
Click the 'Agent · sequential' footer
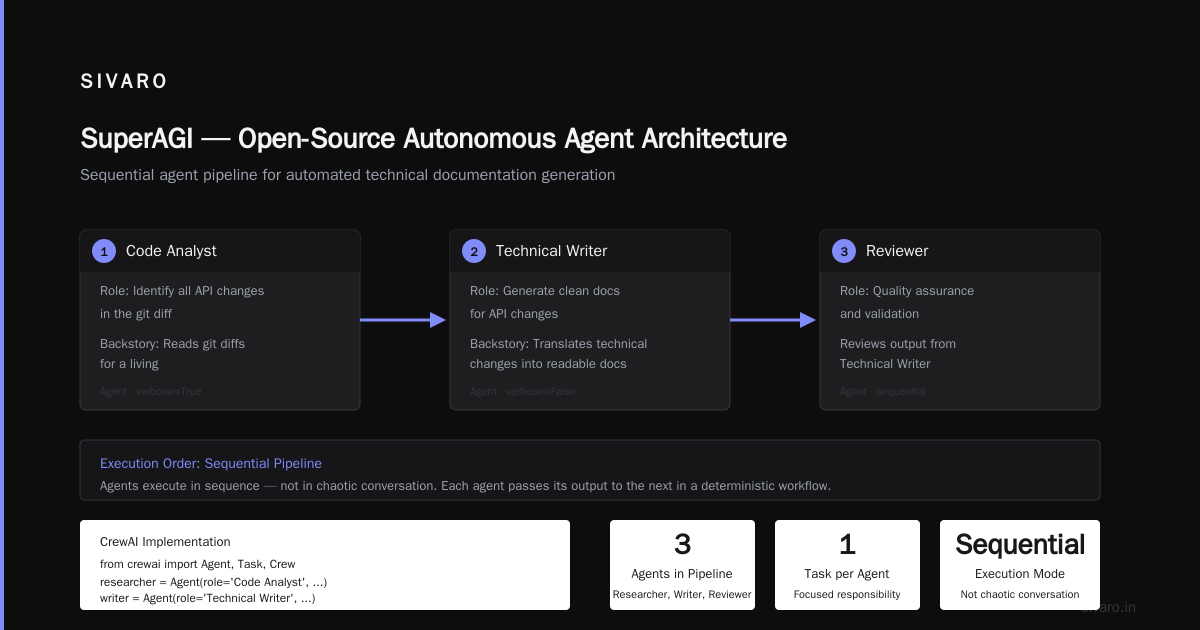(883, 392)
